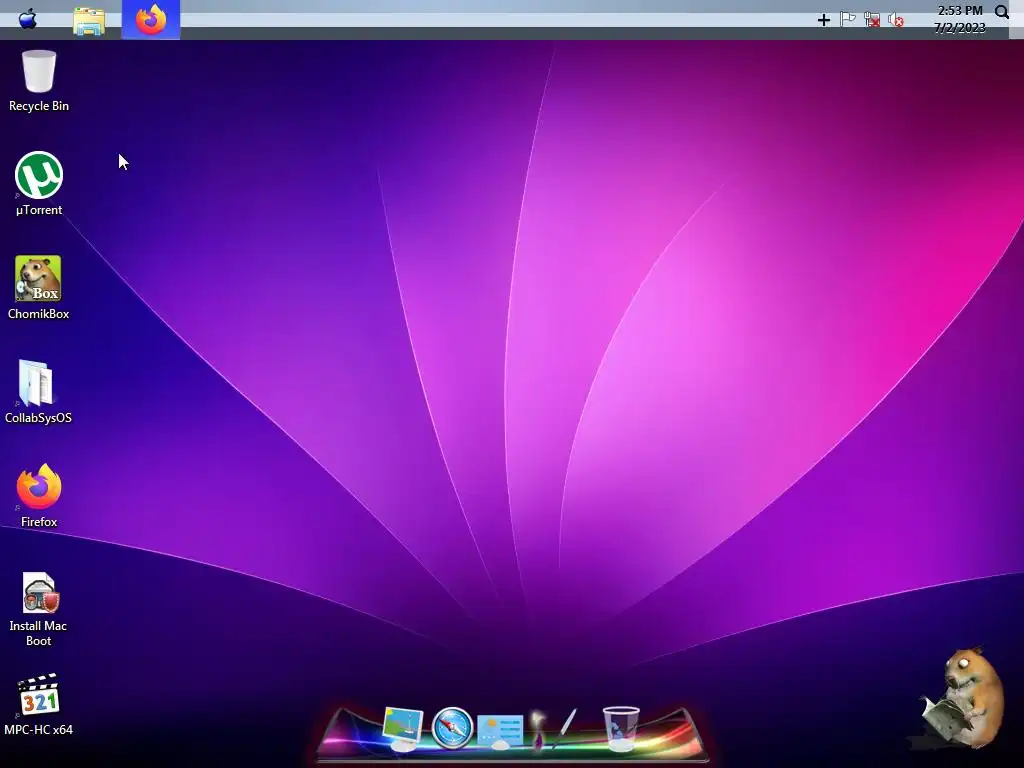The height and width of the screenshot is (768, 1024).
Task: Click the hamster reading a book mascot
Action: click(962, 697)
